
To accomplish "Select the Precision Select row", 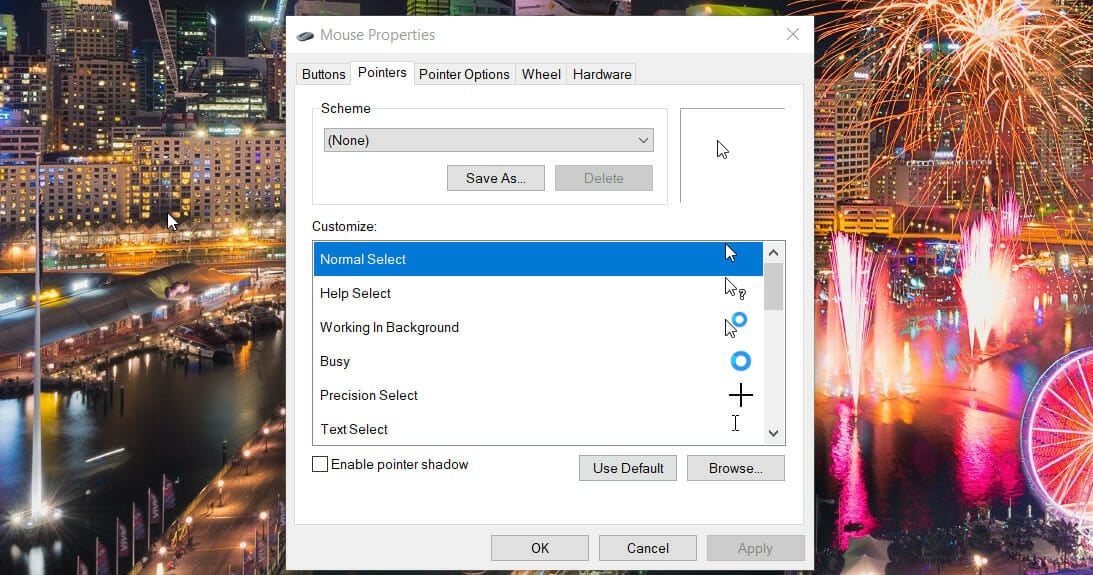I will click(x=538, y=395).
